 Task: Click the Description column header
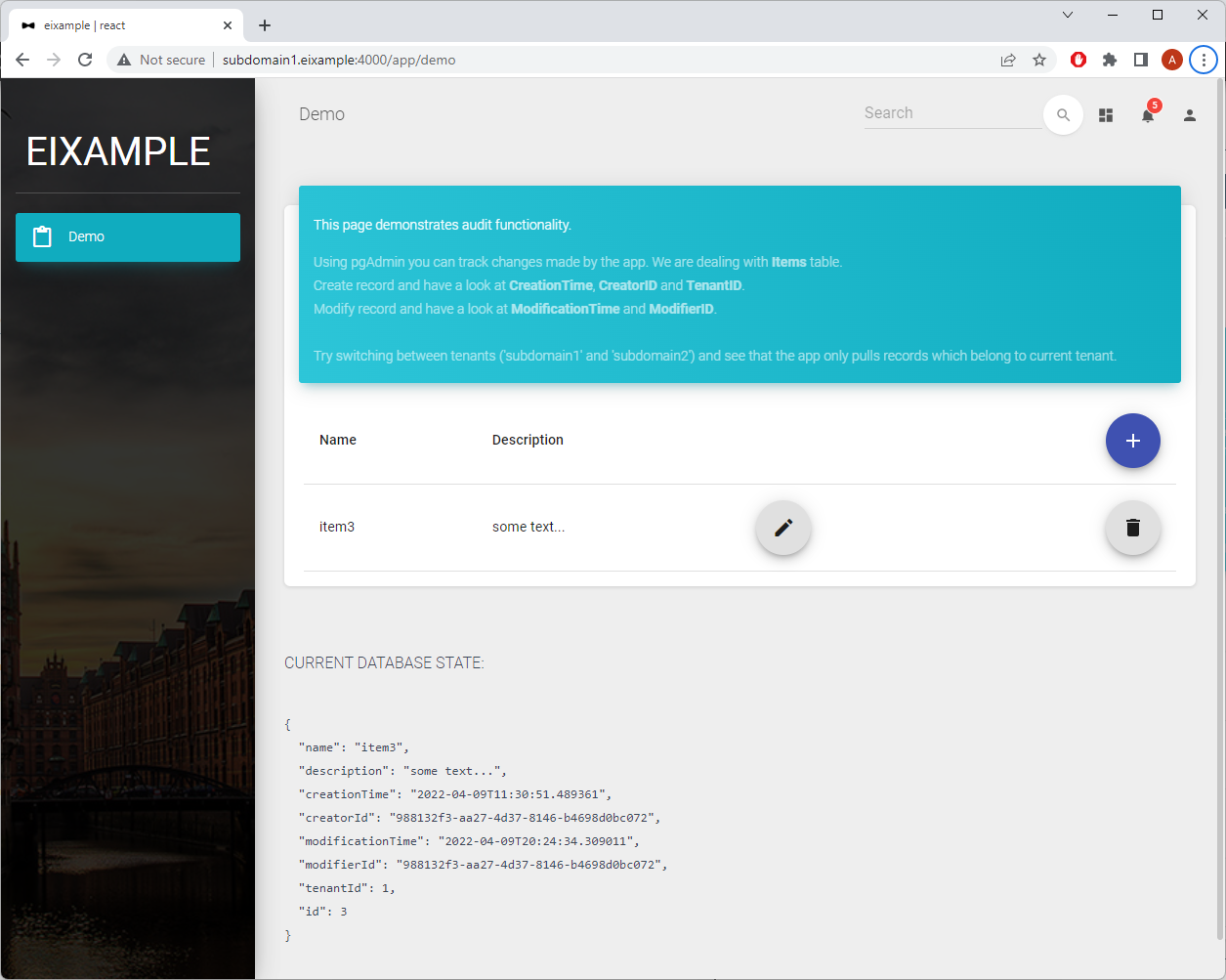coord(528,440)
